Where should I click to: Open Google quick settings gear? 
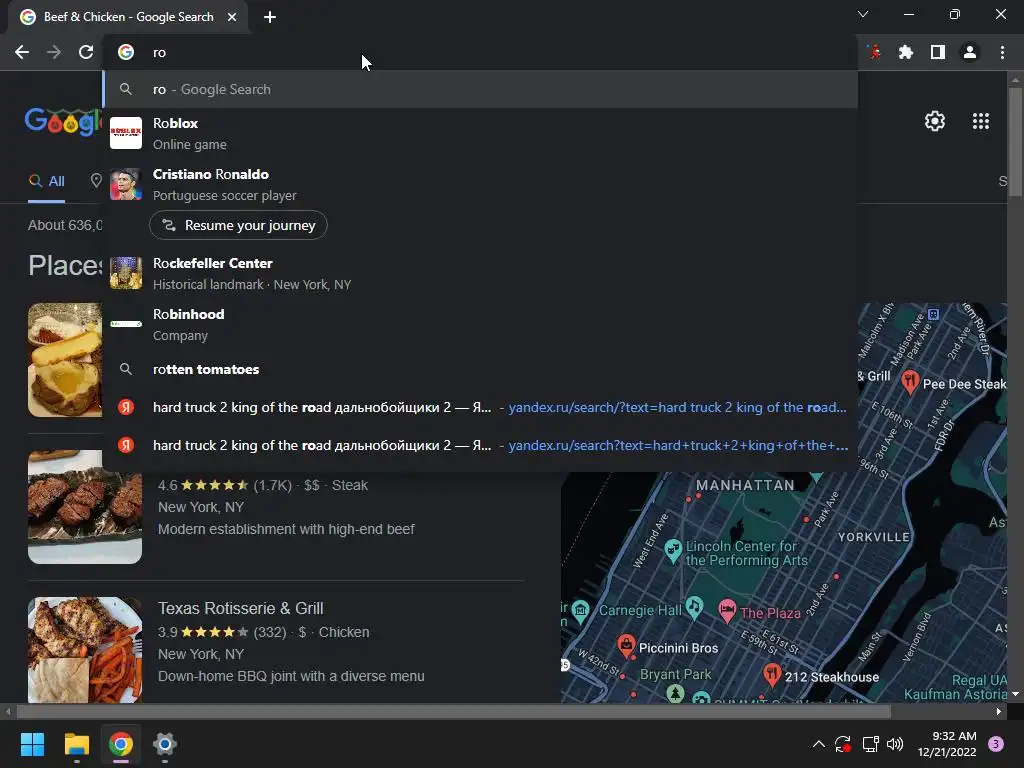[935, 121]
